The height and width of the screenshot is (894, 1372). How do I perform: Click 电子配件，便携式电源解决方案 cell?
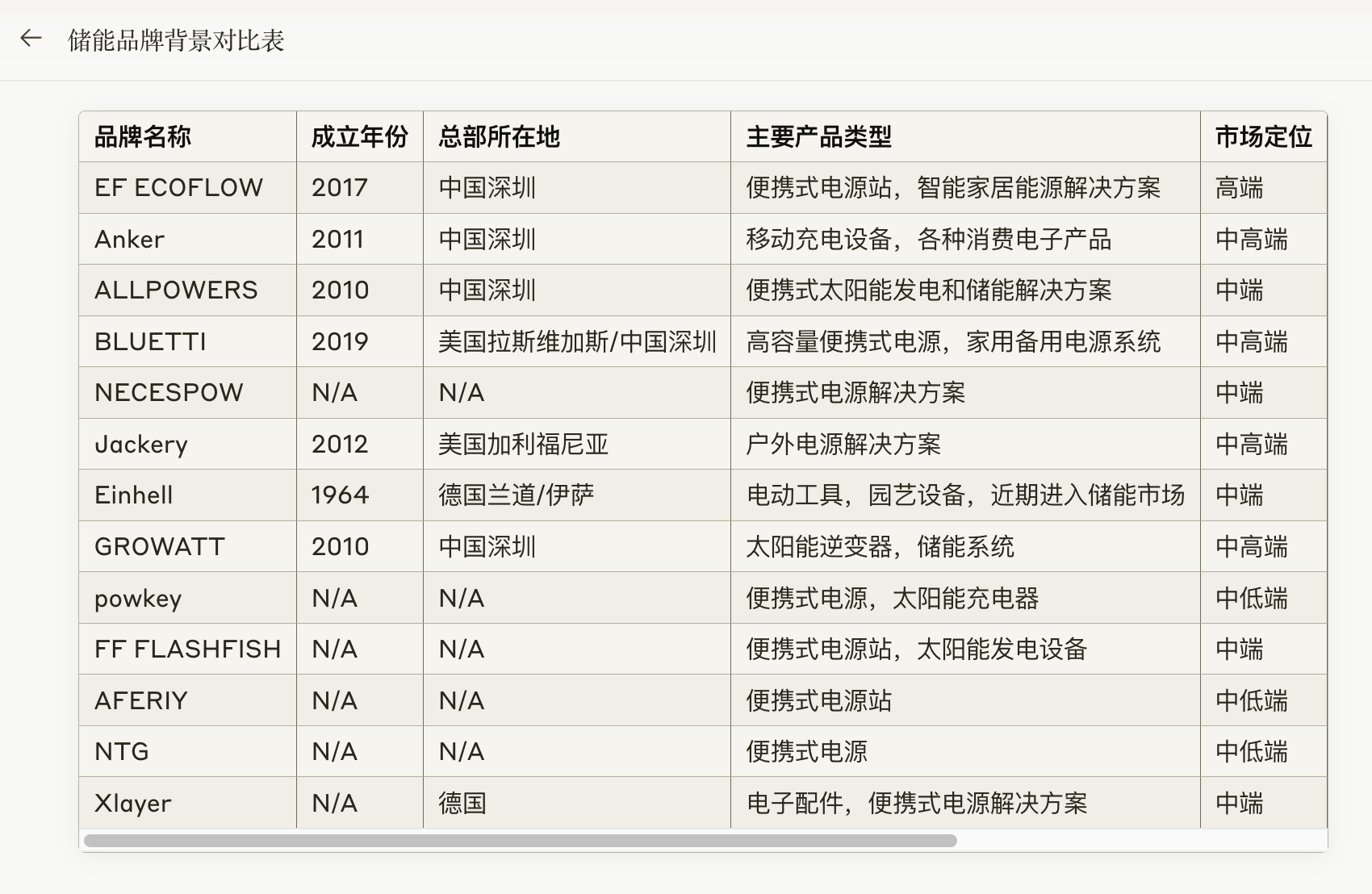coord(966,803)
